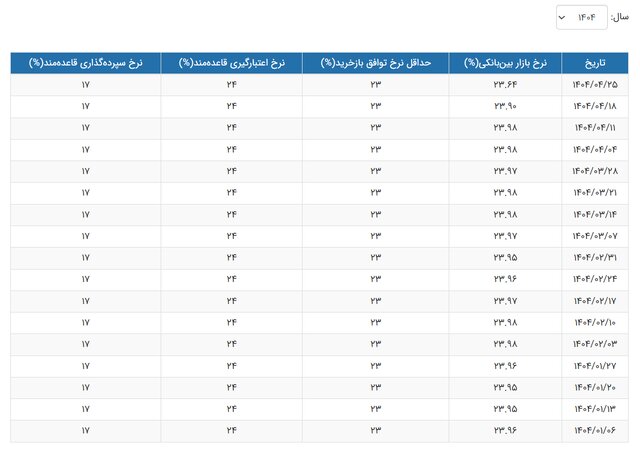The height and width of the screenshot is (450, 640).
Task: Click the date cell 1404/03/28
Action: pos(595,170)
